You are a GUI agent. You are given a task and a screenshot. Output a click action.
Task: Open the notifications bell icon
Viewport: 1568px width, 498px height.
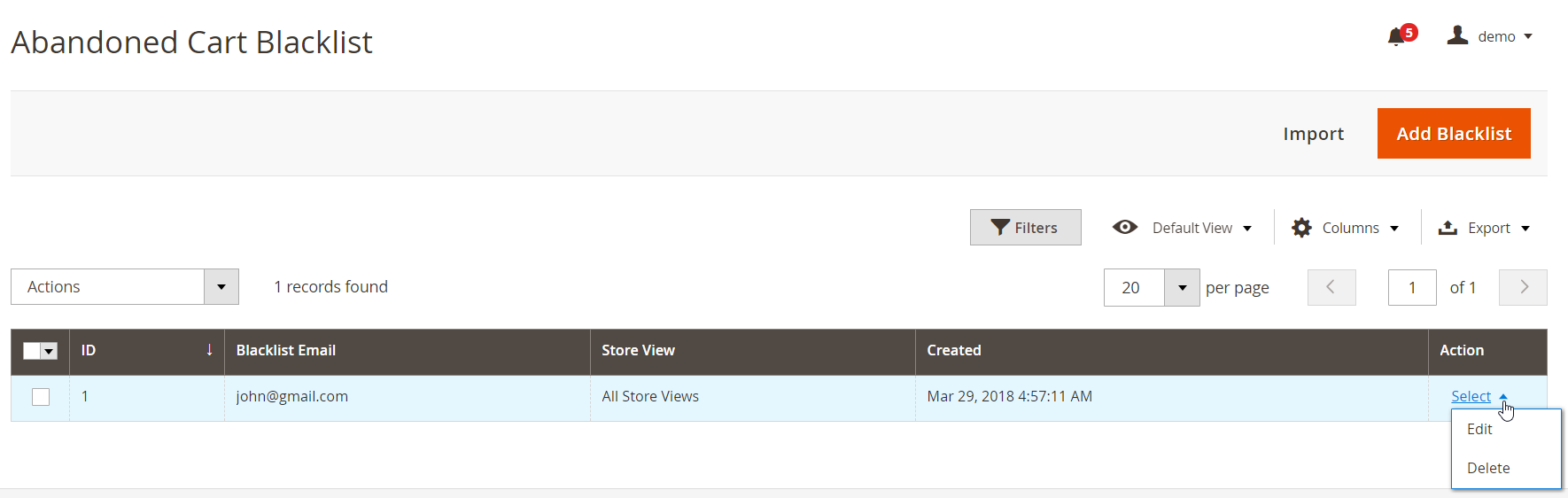pos(1397,36)
